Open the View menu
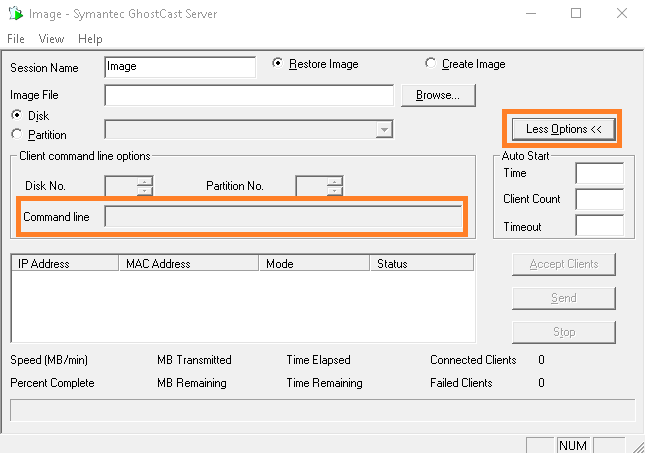645x453 pixels. click(51, 39)
